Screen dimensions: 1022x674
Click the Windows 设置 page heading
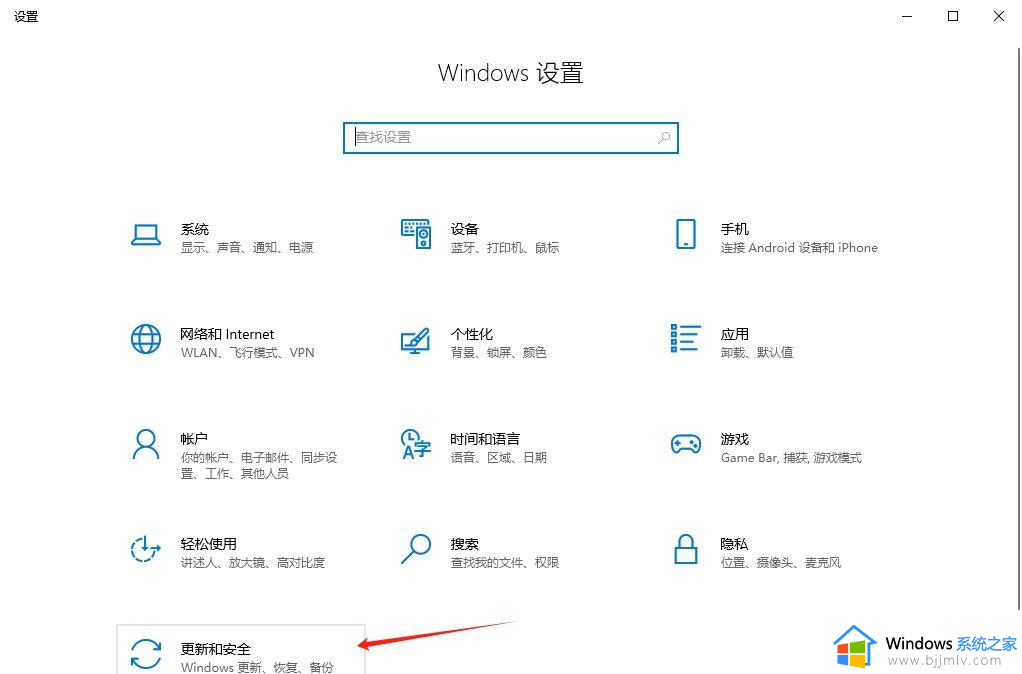[x=510, y=73]
